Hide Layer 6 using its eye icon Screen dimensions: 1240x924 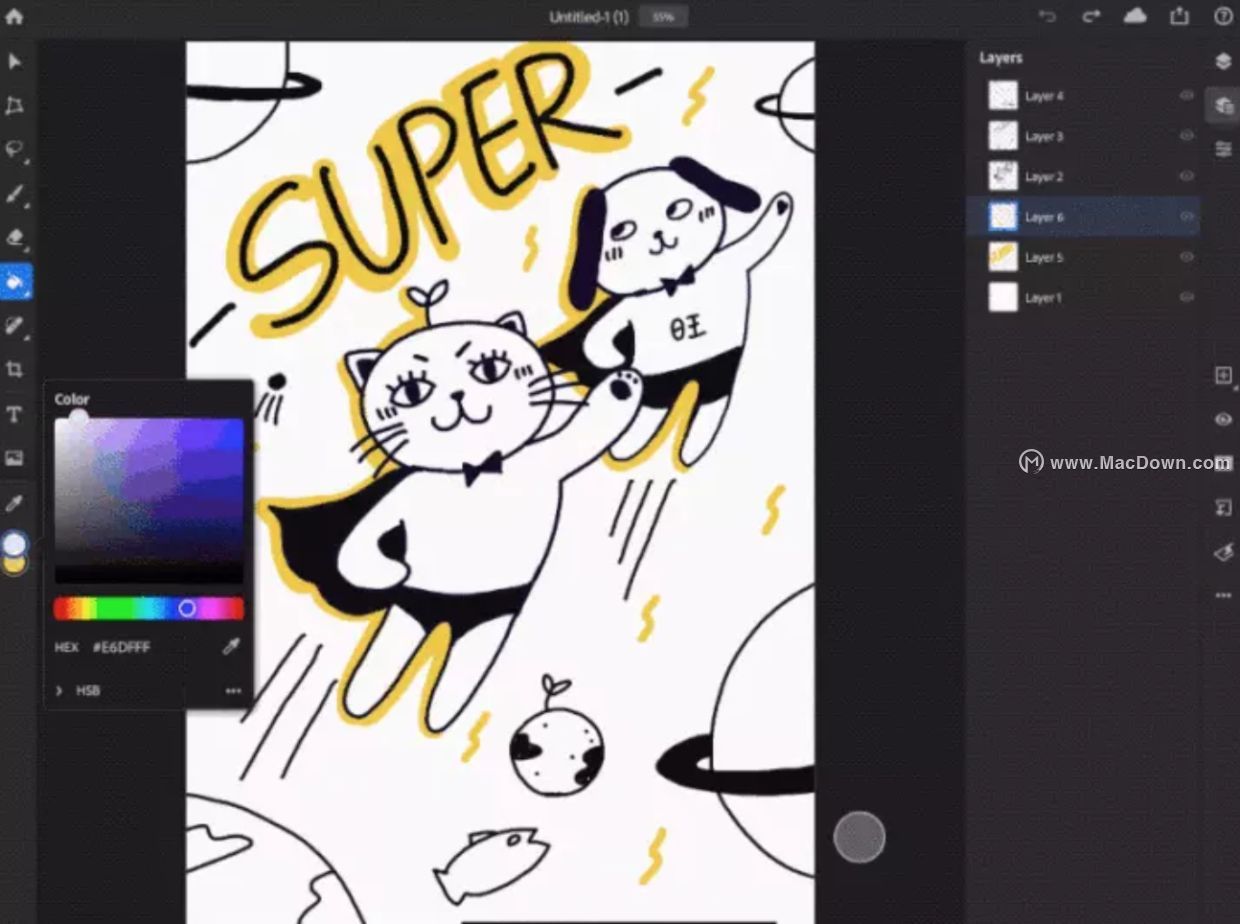(x=1187, y=216)
